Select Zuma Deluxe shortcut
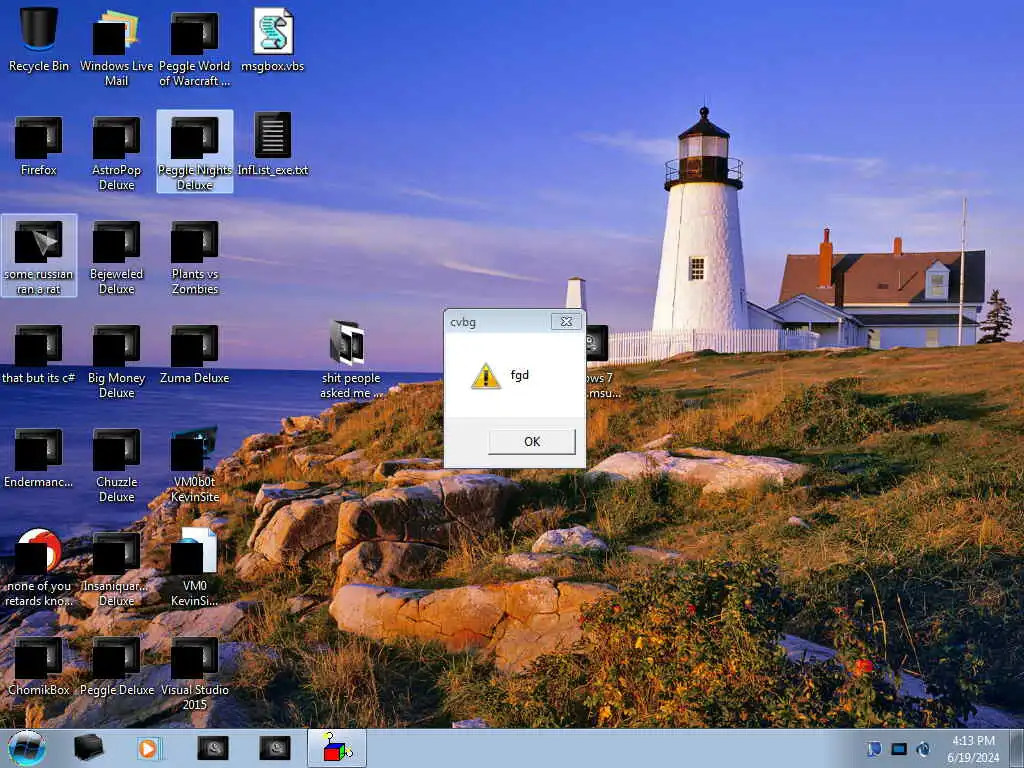The width and height of the screenshot is (1024, 768). coord(195,353)
